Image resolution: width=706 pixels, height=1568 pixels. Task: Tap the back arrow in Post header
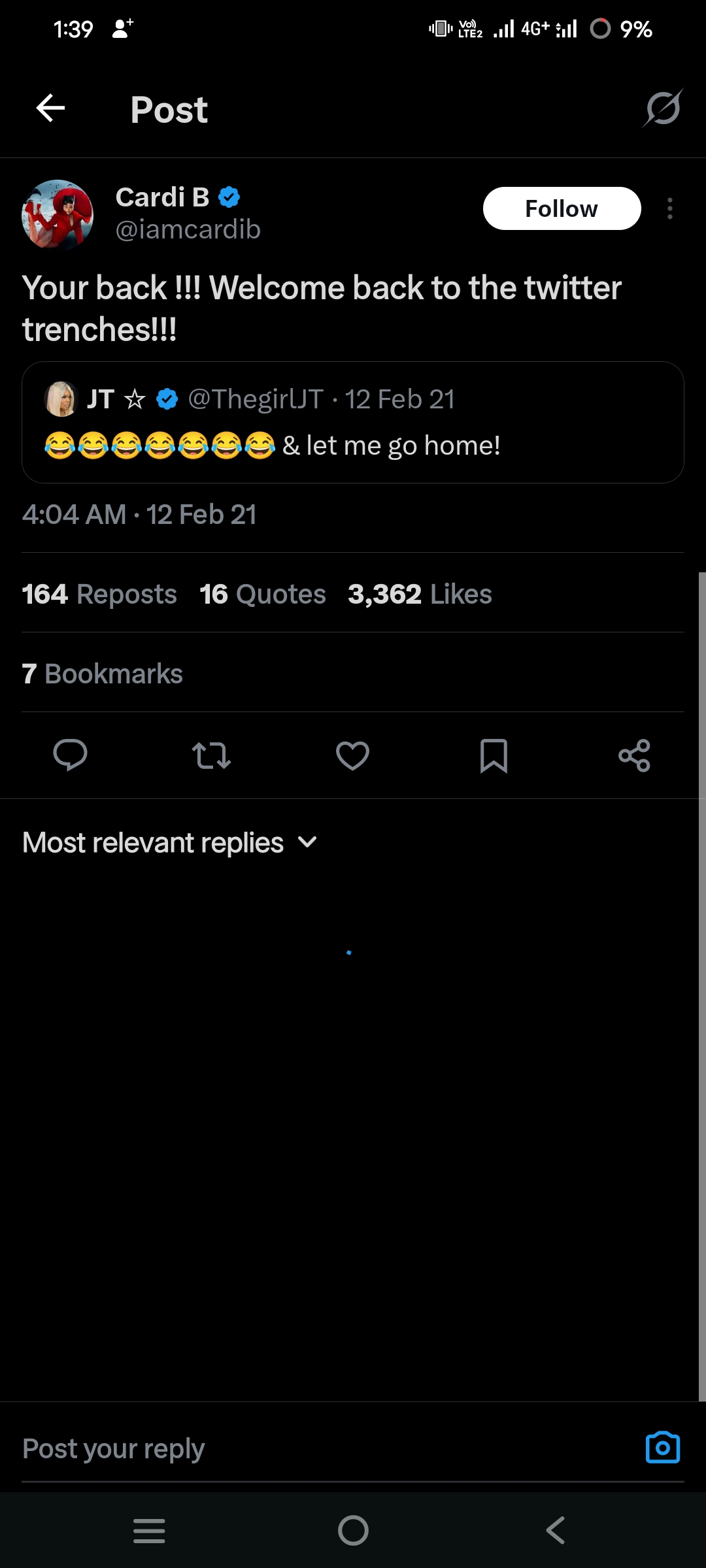tap(50, 108)
